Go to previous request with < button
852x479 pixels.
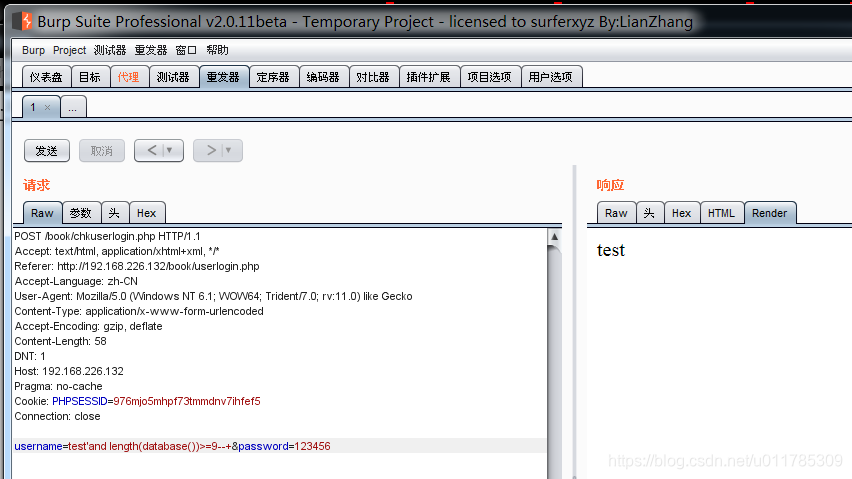click(152, 150)
